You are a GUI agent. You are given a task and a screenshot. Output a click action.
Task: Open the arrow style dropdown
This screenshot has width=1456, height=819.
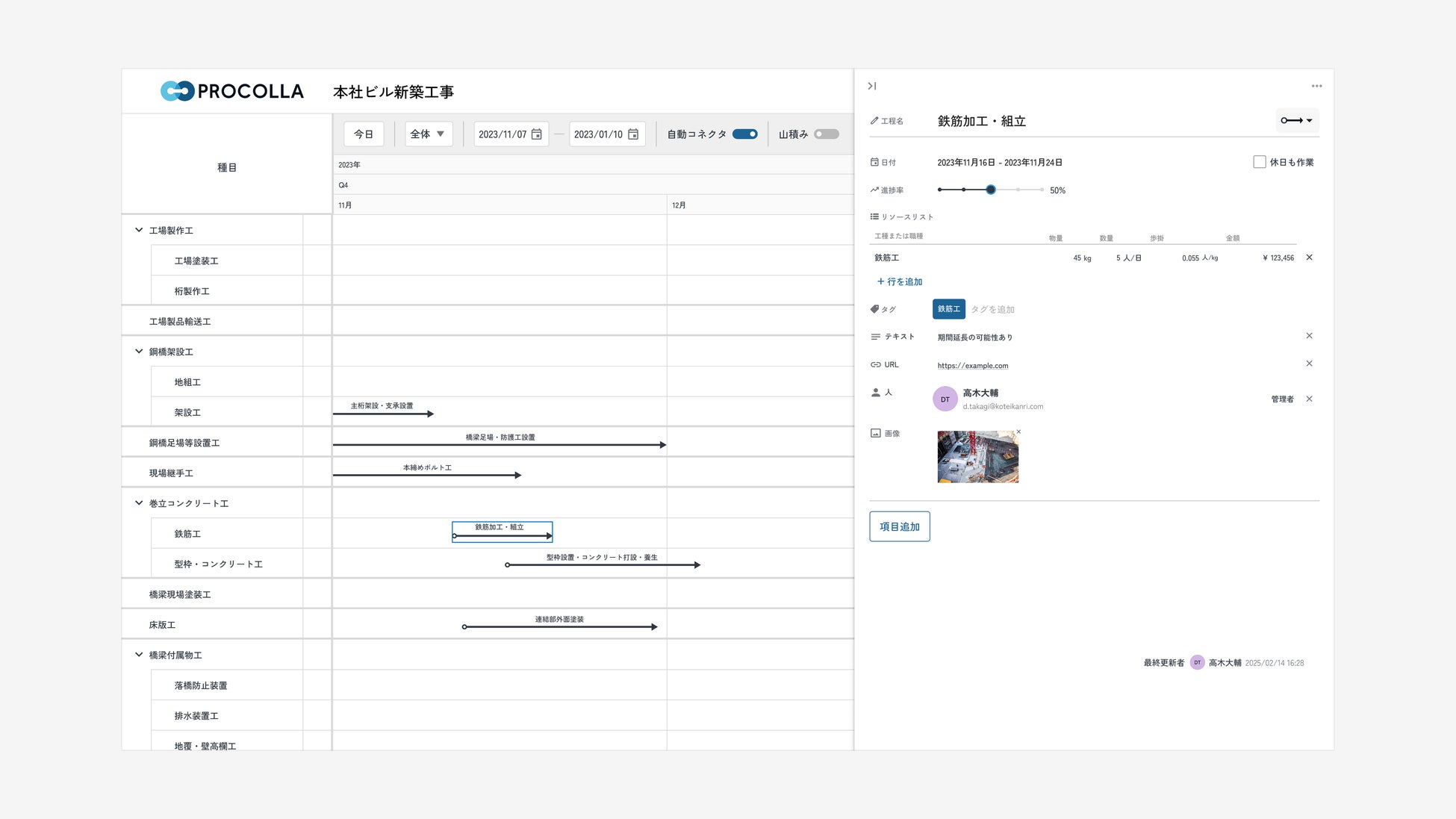point(1297,120)
